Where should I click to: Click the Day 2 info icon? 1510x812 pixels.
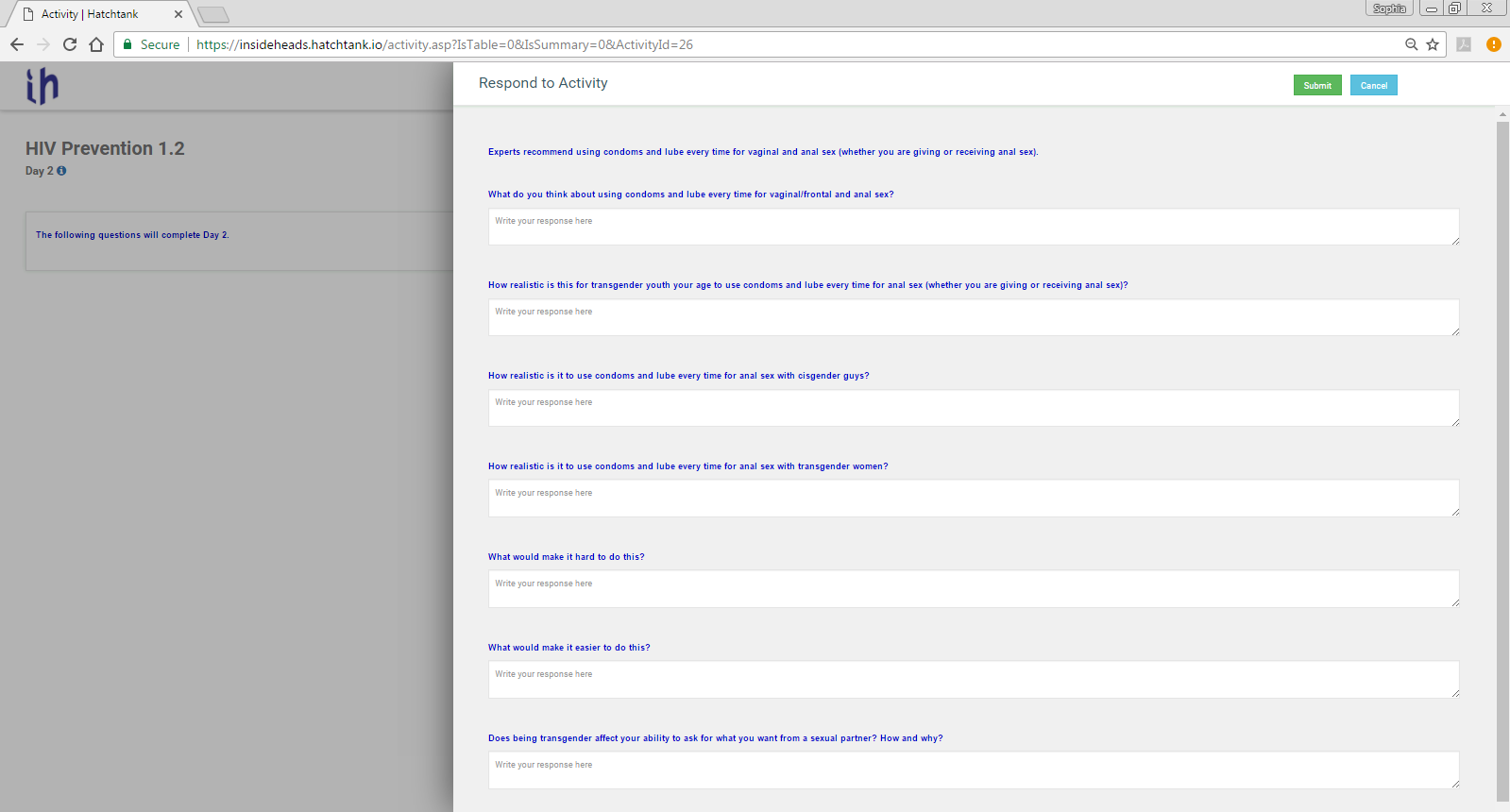(61, 171)
